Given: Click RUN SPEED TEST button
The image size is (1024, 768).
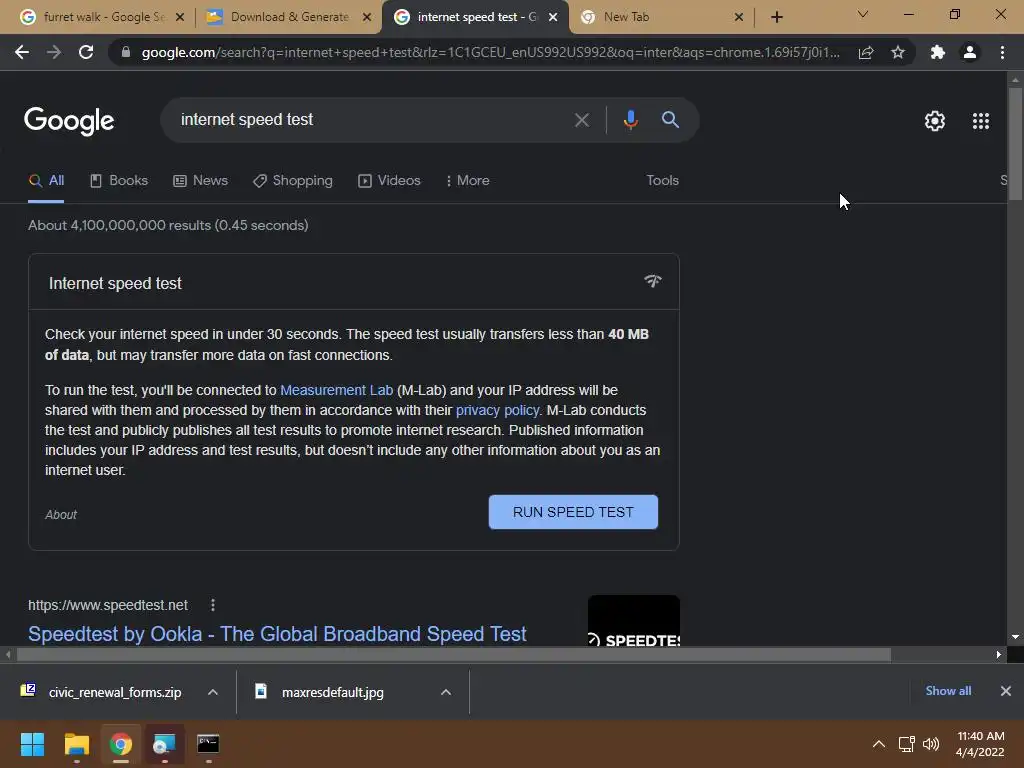Looking at the screenshot, I should point(573,512).
